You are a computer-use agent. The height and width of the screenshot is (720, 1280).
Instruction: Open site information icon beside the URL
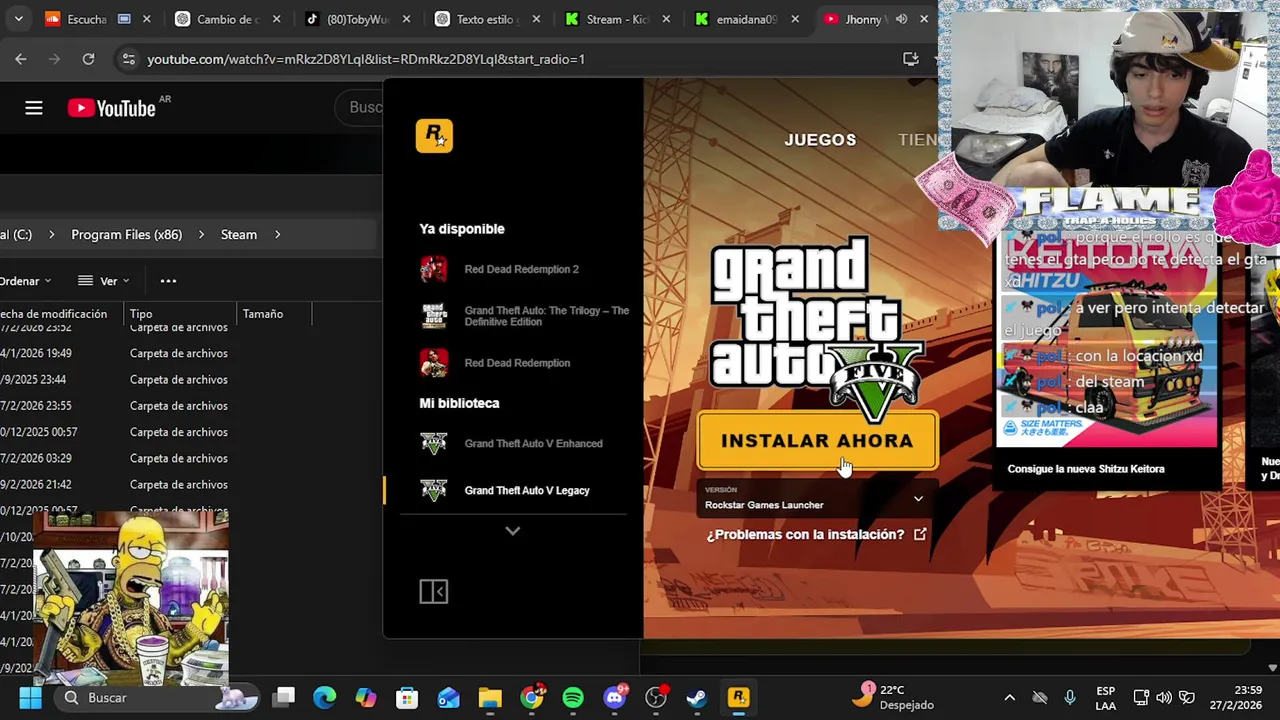pyautogui.click(x=128, y=59)
